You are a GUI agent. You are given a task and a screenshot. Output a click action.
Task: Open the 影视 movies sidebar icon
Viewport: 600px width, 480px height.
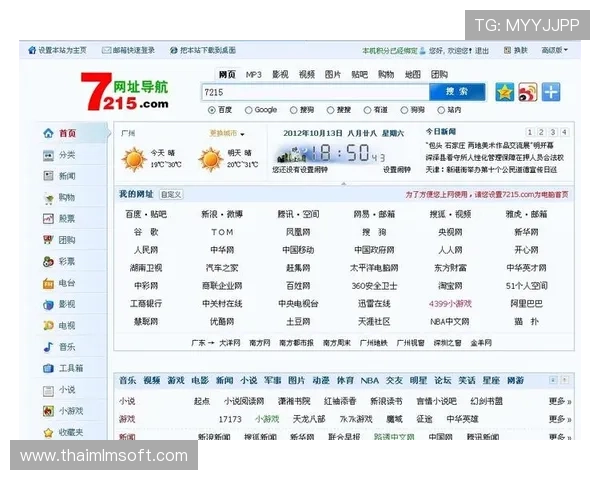[49, 305]
